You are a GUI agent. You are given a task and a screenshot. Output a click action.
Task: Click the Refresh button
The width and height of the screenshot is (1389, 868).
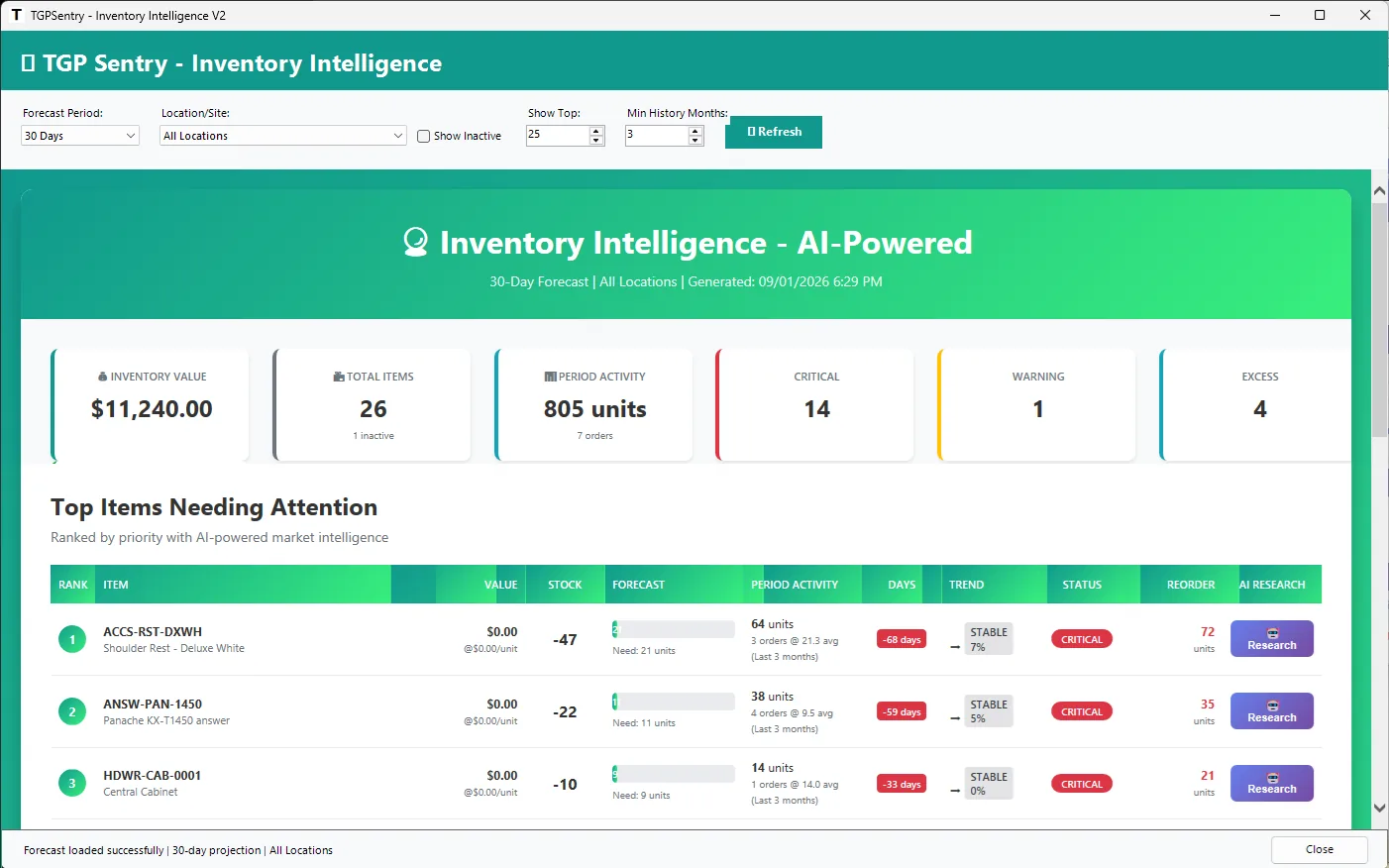[774, 132]
